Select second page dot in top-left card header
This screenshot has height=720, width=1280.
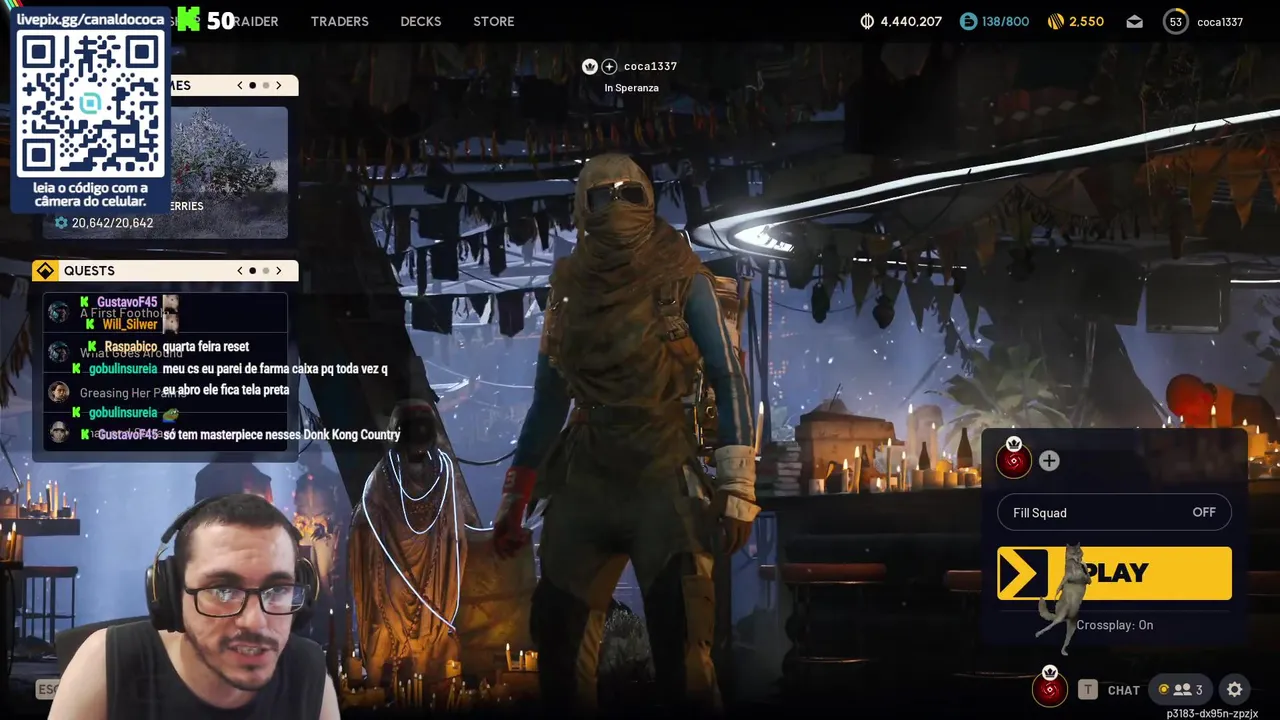coord(265,85)
